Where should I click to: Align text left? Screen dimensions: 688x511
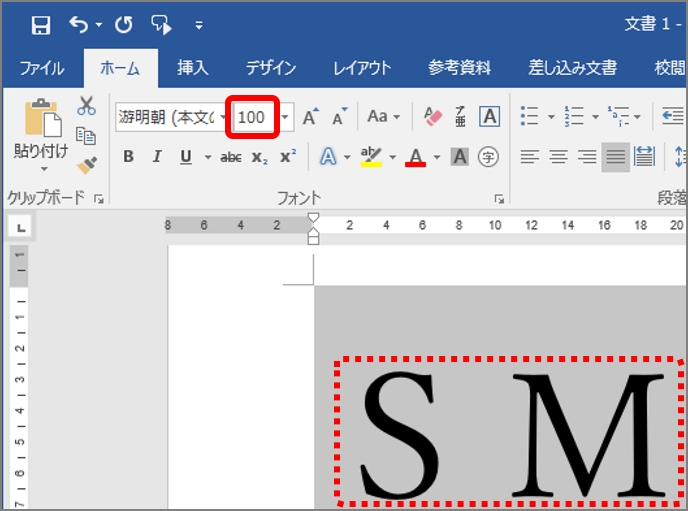[x=530, y=157]
